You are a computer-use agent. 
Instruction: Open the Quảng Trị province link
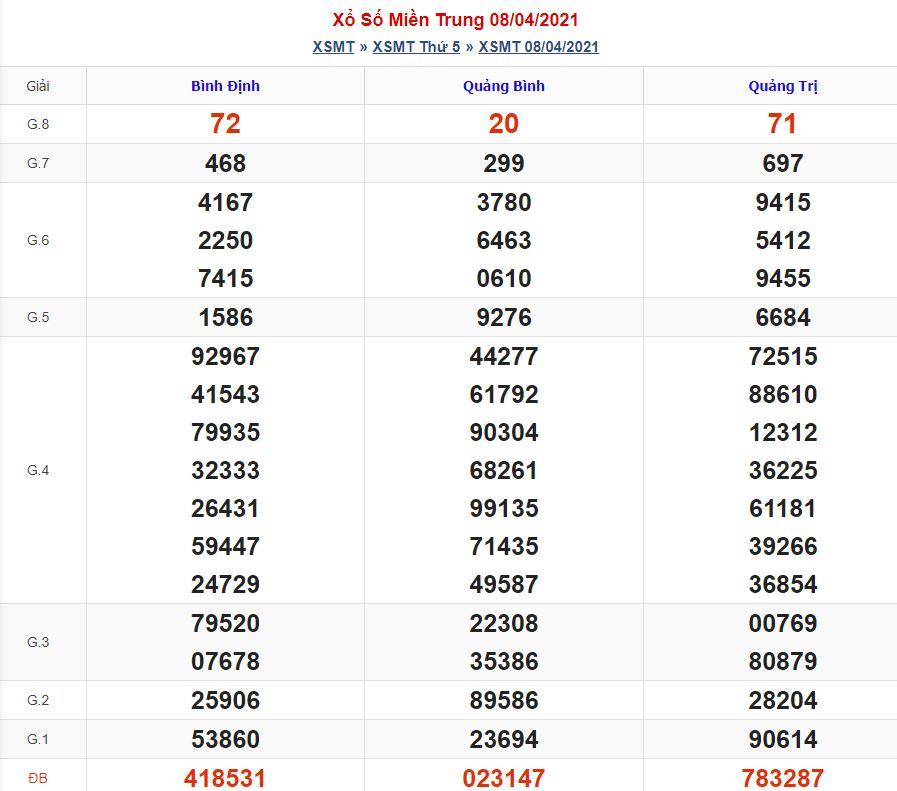point(783,86)
